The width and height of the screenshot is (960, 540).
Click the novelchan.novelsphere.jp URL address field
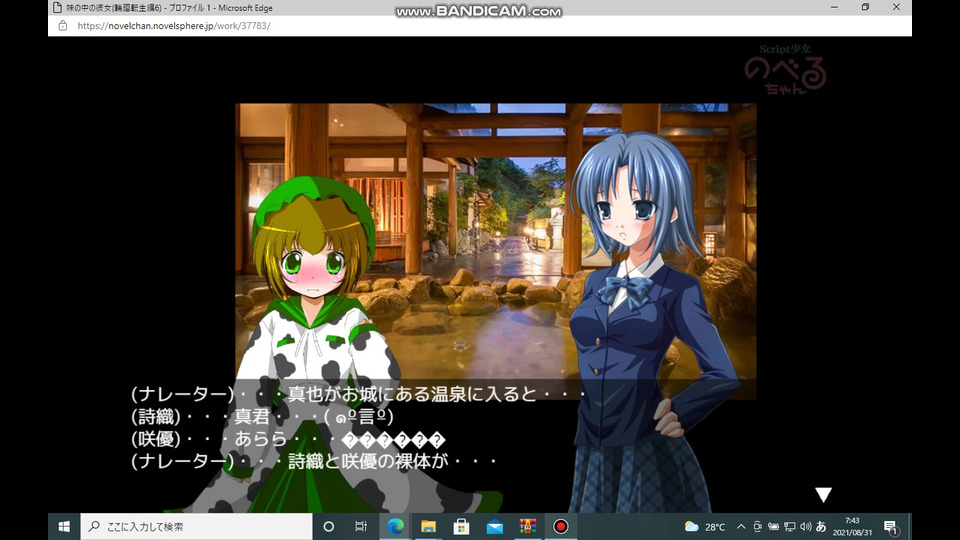pyautogui.click(x=174, y=26)
